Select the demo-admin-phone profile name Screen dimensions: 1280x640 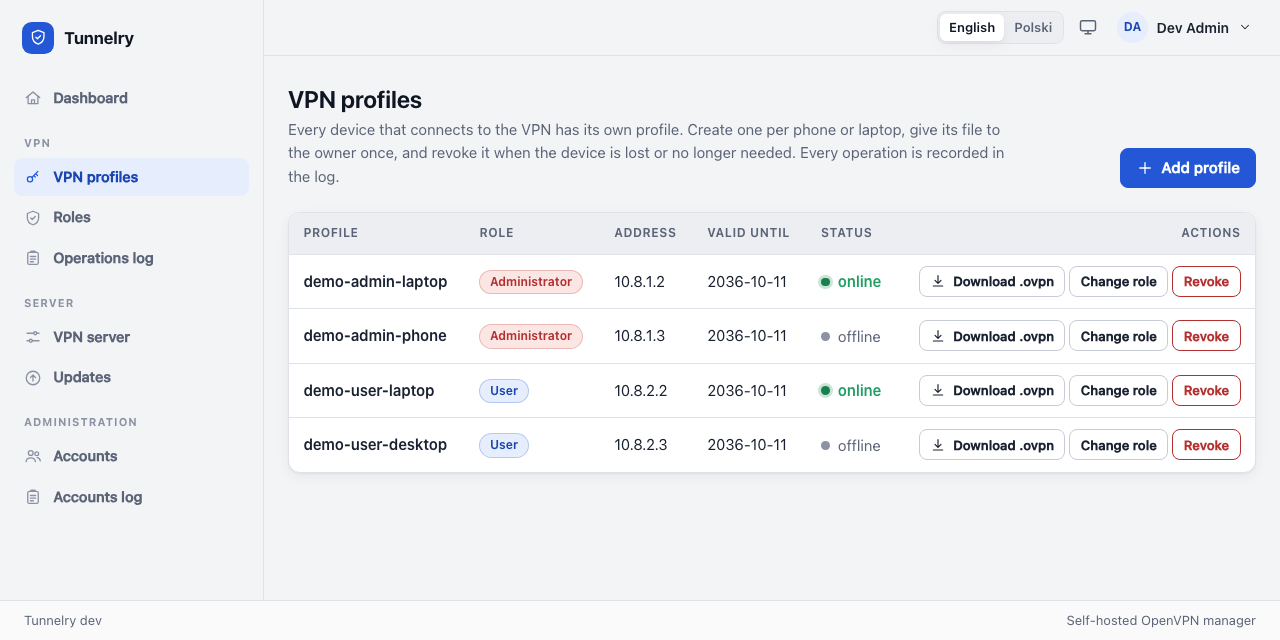click(375, 336)
